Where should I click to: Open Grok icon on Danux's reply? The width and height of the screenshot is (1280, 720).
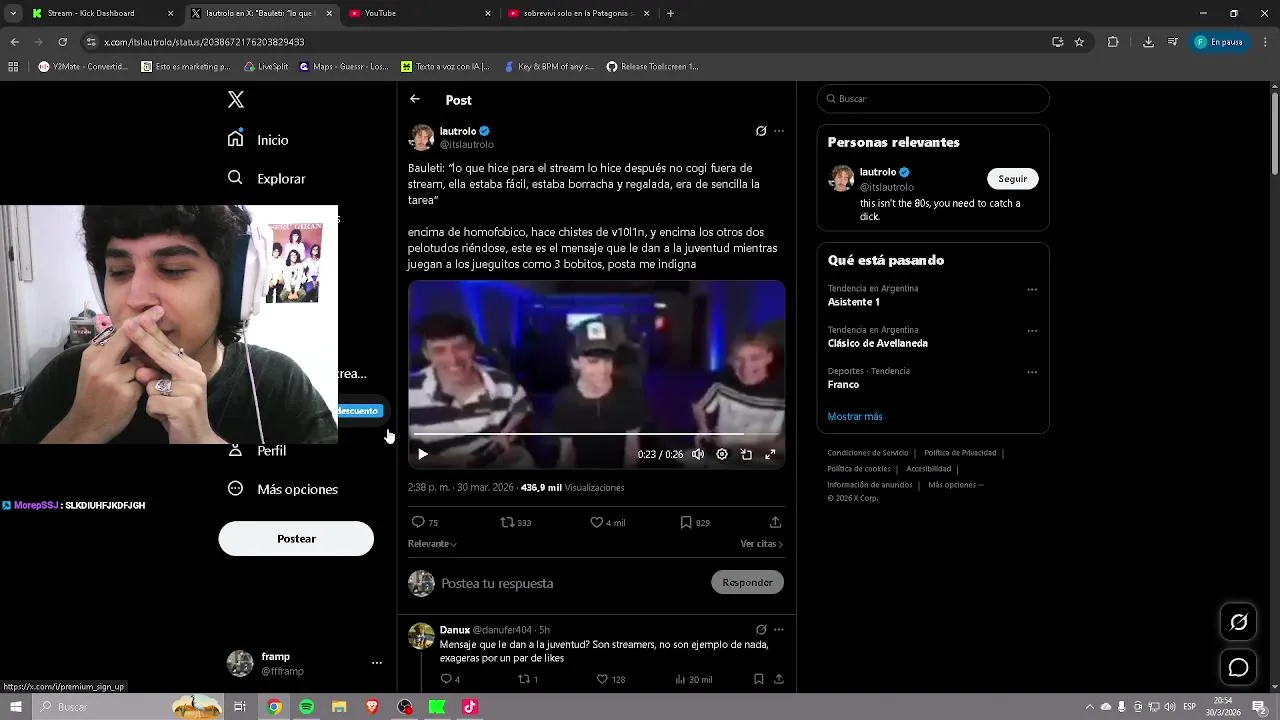761,630
